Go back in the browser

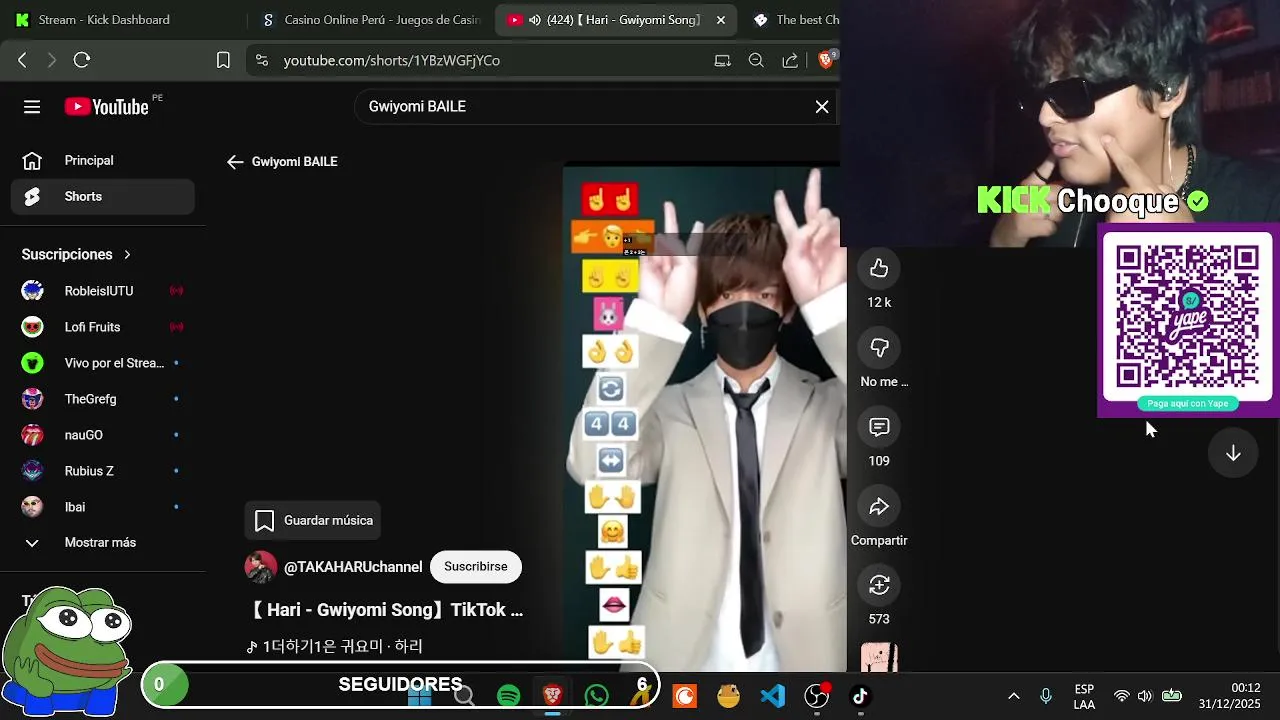tap(22, 60)
